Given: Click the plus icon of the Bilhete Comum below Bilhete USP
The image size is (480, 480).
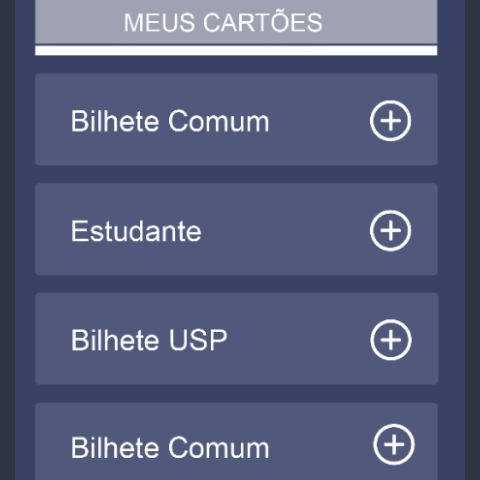Looking at the screenshot, I should (394, 444).
